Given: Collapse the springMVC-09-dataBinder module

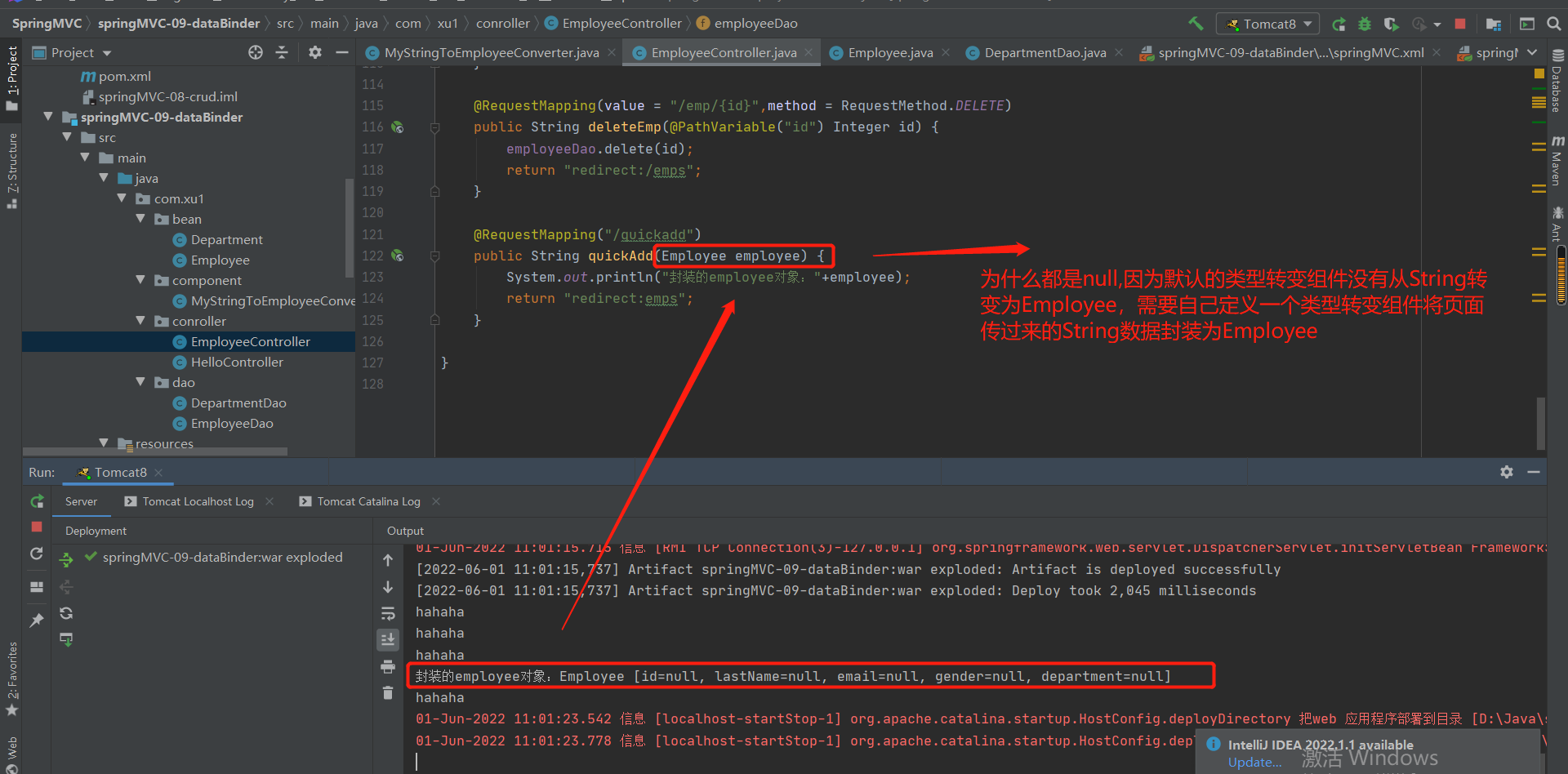Looking at the screenshot, I should (x=48, y=117).
